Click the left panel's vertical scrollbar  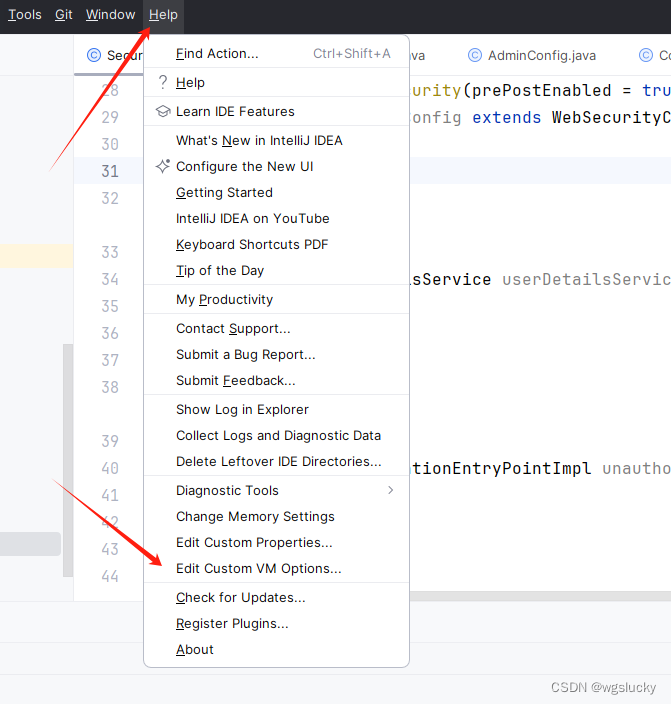(x=68, y=460)
